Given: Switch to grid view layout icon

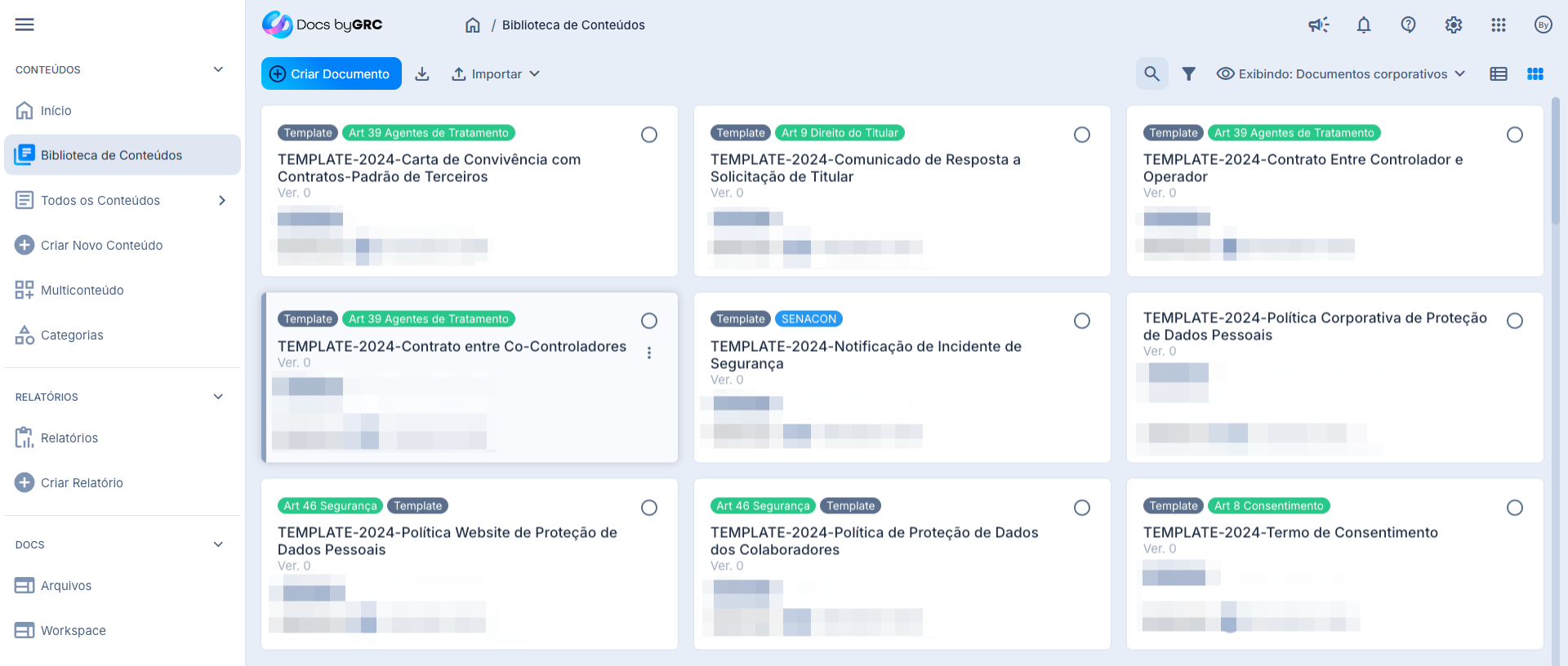Looking at the screenshot, I should [1535, 74].
